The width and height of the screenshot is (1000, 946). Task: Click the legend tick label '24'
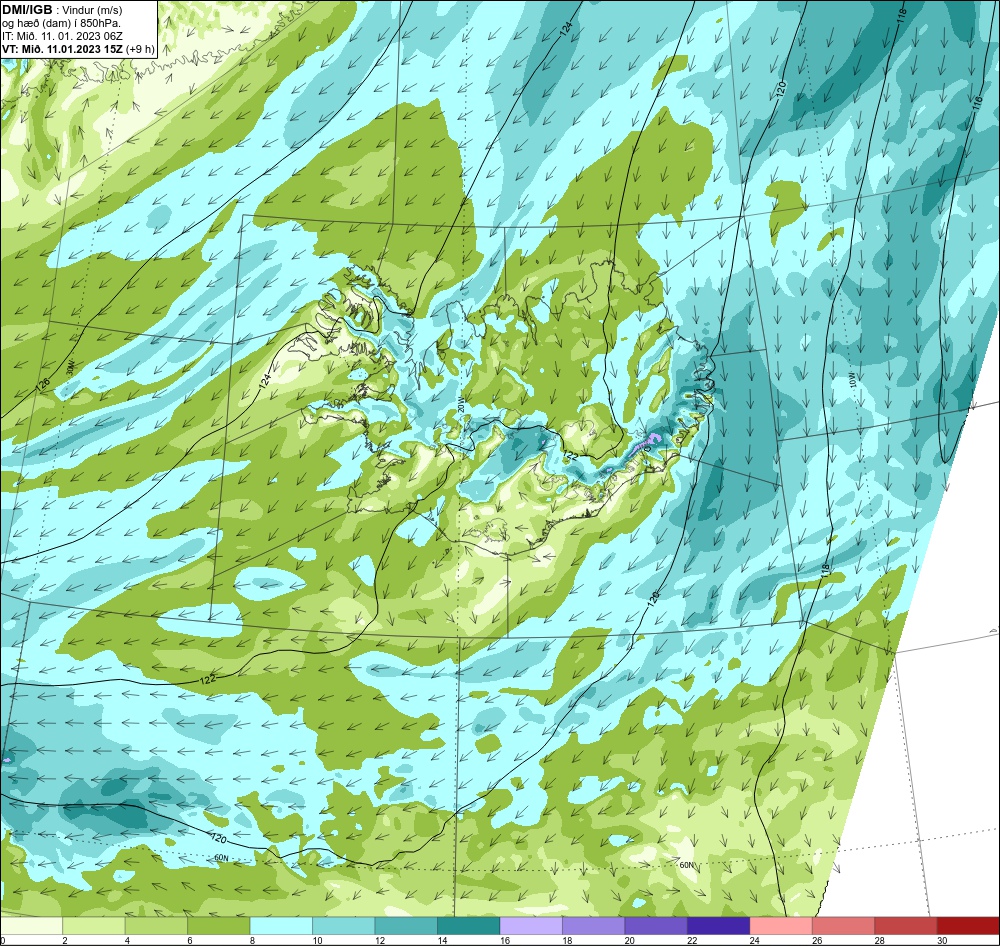coord(754,940)
